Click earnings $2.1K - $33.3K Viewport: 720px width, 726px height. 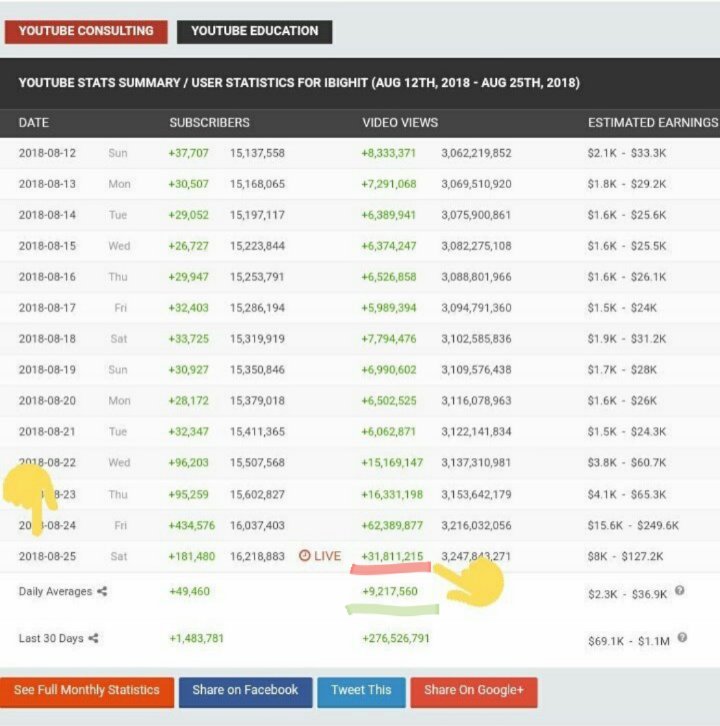pyautogui.click(x=627, y=153)
